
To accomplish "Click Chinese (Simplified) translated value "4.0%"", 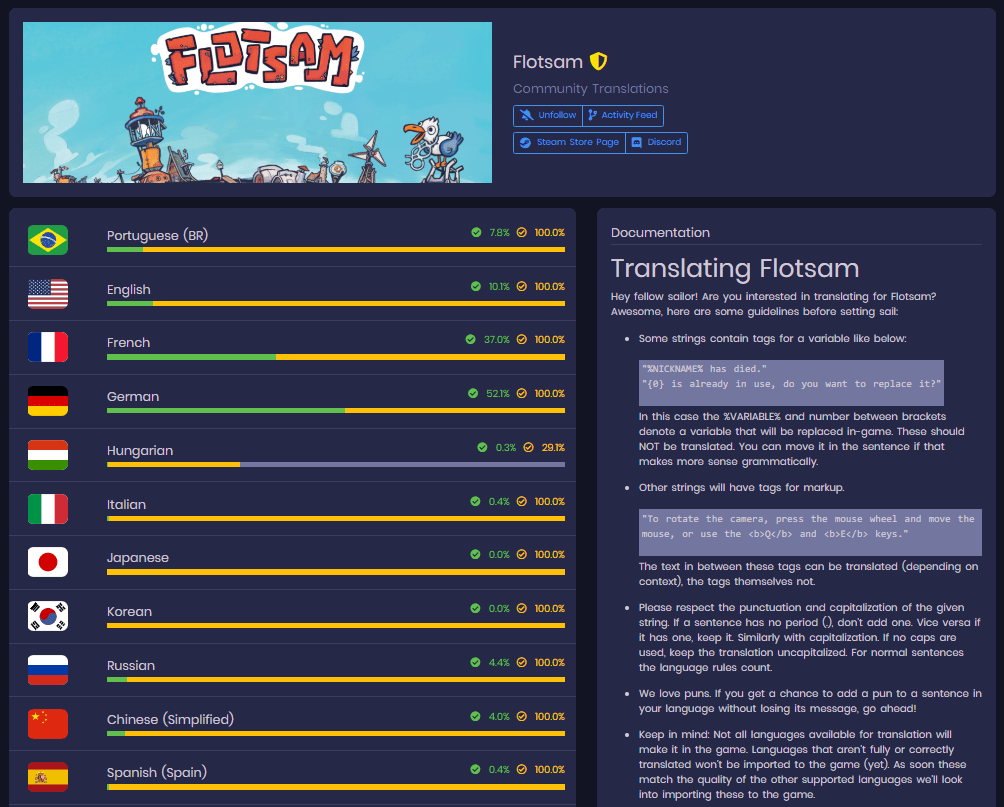I will pyautogui.click(x=499, y=716).
